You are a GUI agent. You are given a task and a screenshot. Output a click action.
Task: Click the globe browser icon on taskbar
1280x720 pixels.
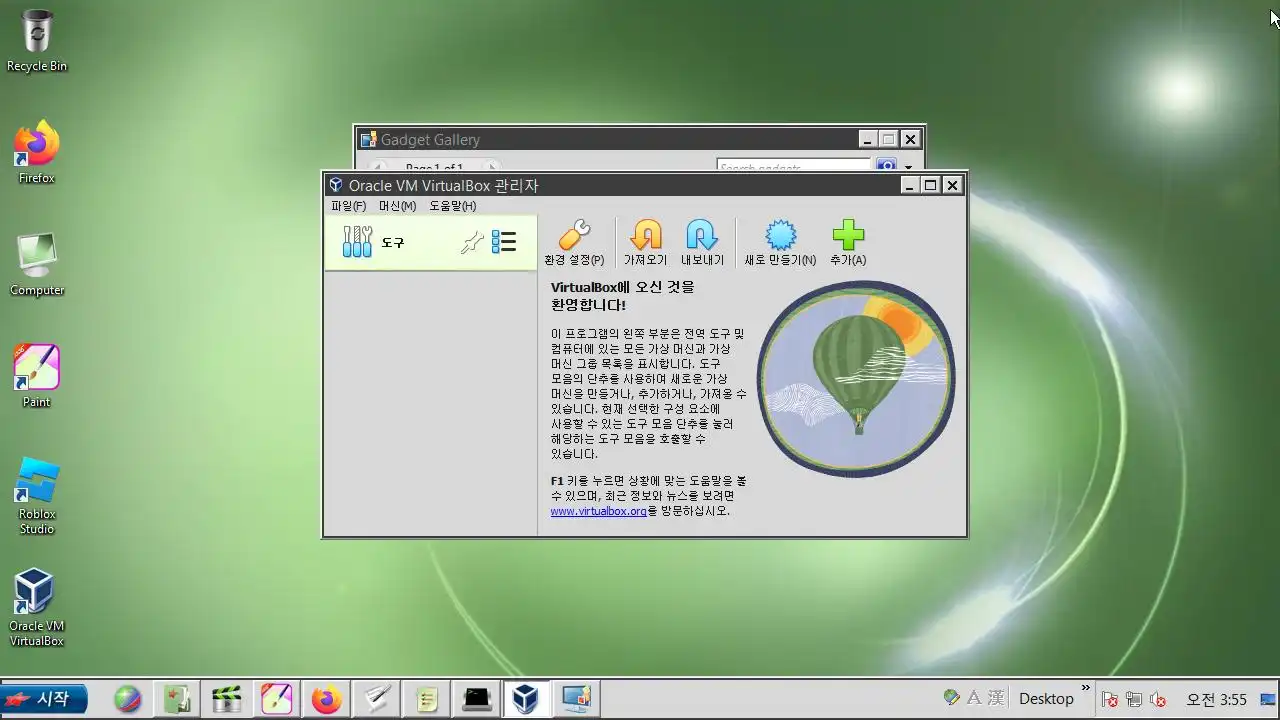[127, 699]
